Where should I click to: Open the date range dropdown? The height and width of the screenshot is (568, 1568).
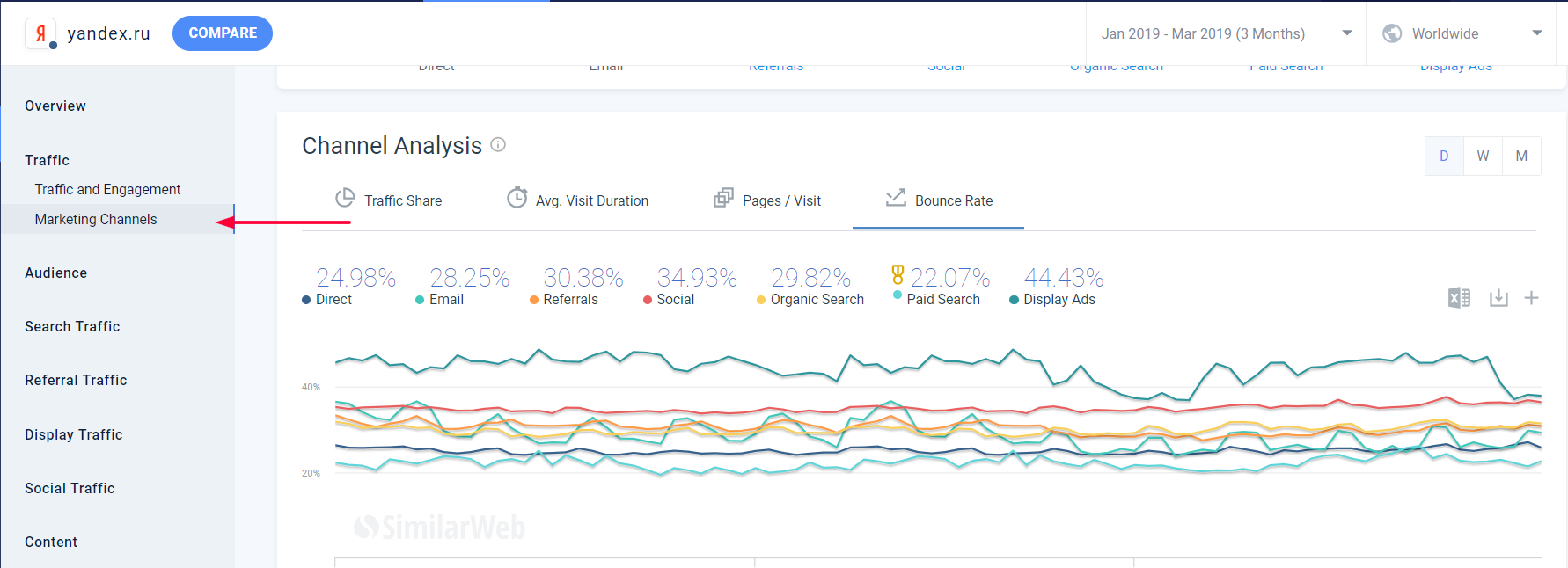[1226, 33]
